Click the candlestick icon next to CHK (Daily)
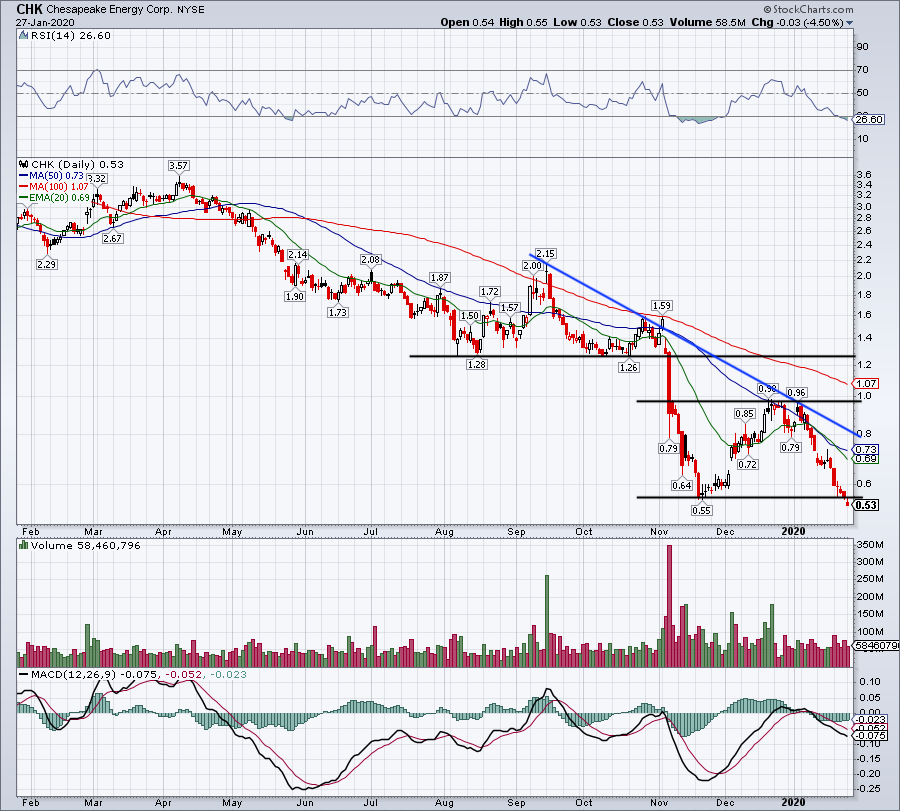Viewport: 900px width, 811px height. coord(23,164)
